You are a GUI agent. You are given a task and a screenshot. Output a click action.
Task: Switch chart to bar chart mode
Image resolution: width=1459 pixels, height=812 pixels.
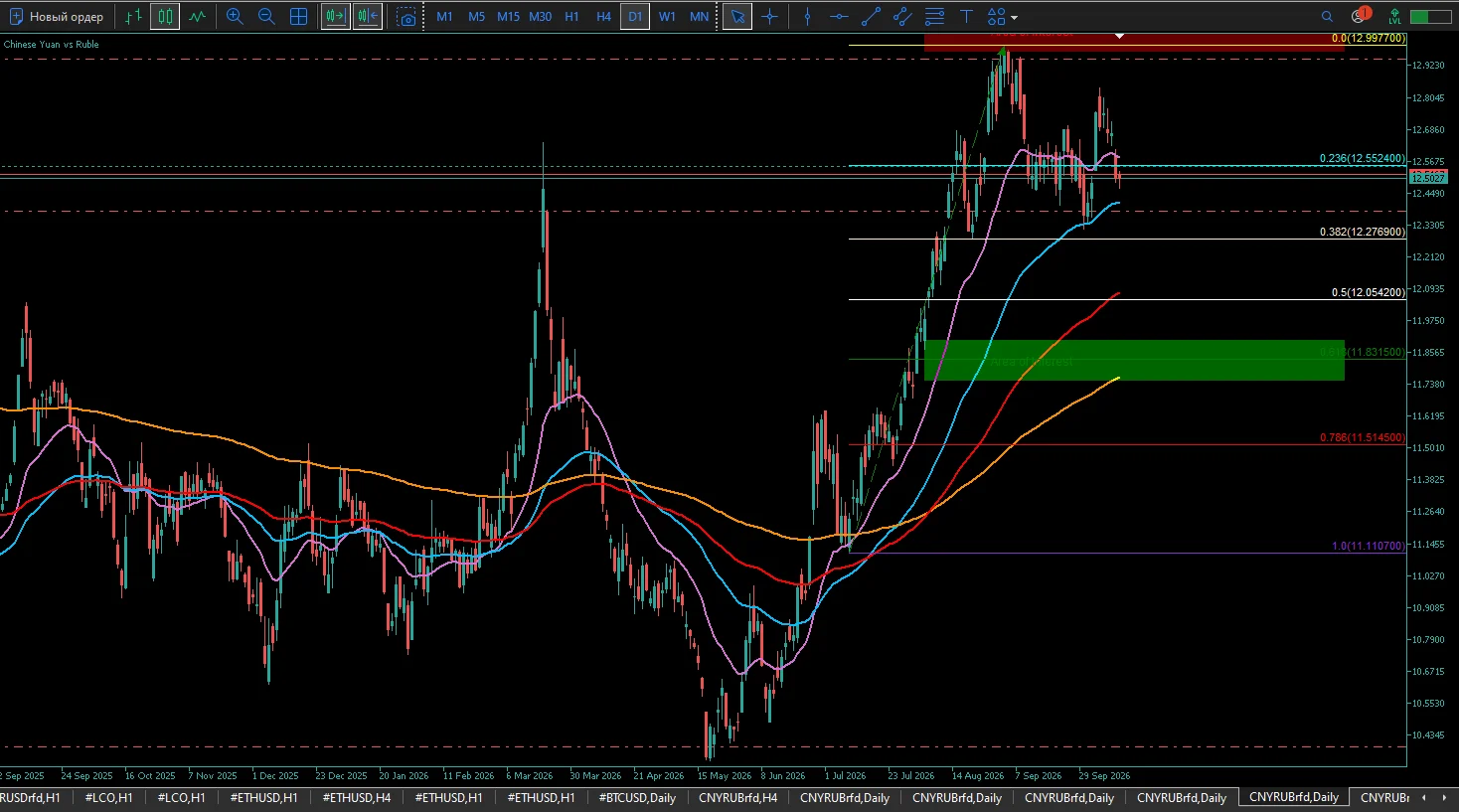(133, 17)
